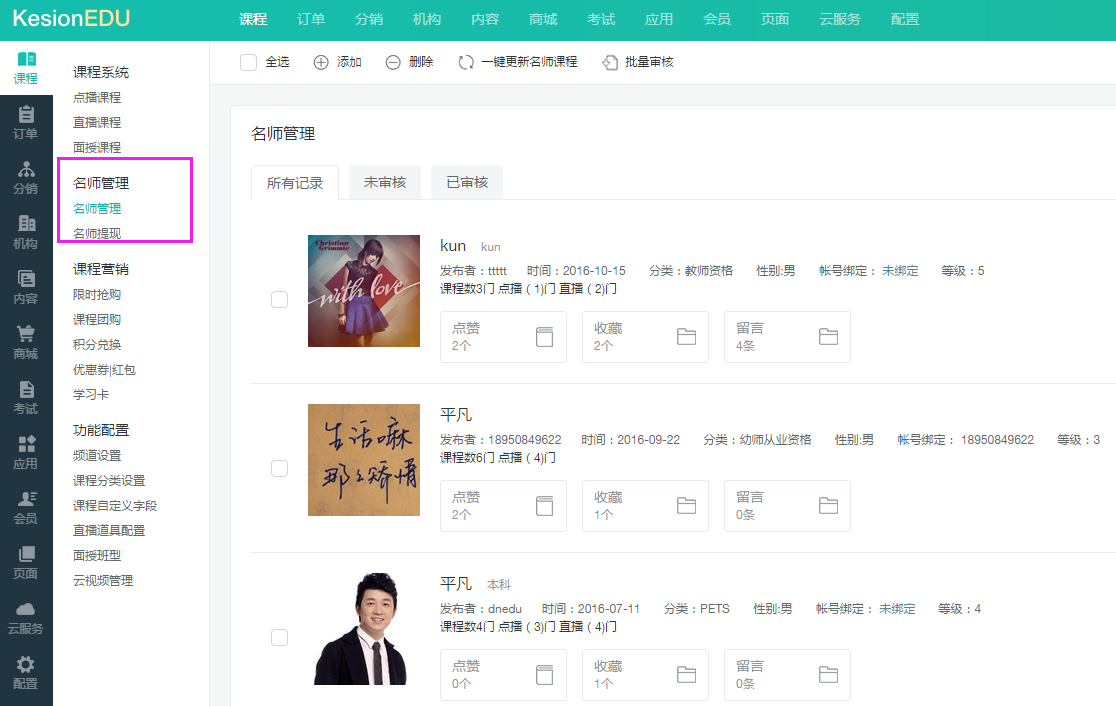Tick the checkbox beside the 本科 平凡 teacher
Viewport: 1116px width, 706px height.
pos(280,638)
